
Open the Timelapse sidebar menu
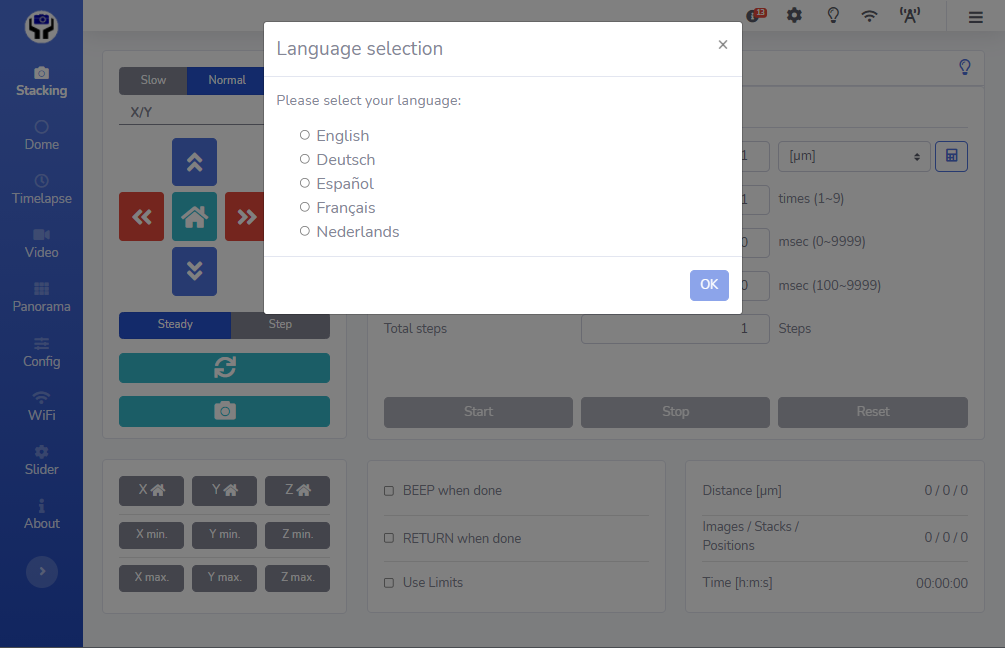[x=41, y=188]
